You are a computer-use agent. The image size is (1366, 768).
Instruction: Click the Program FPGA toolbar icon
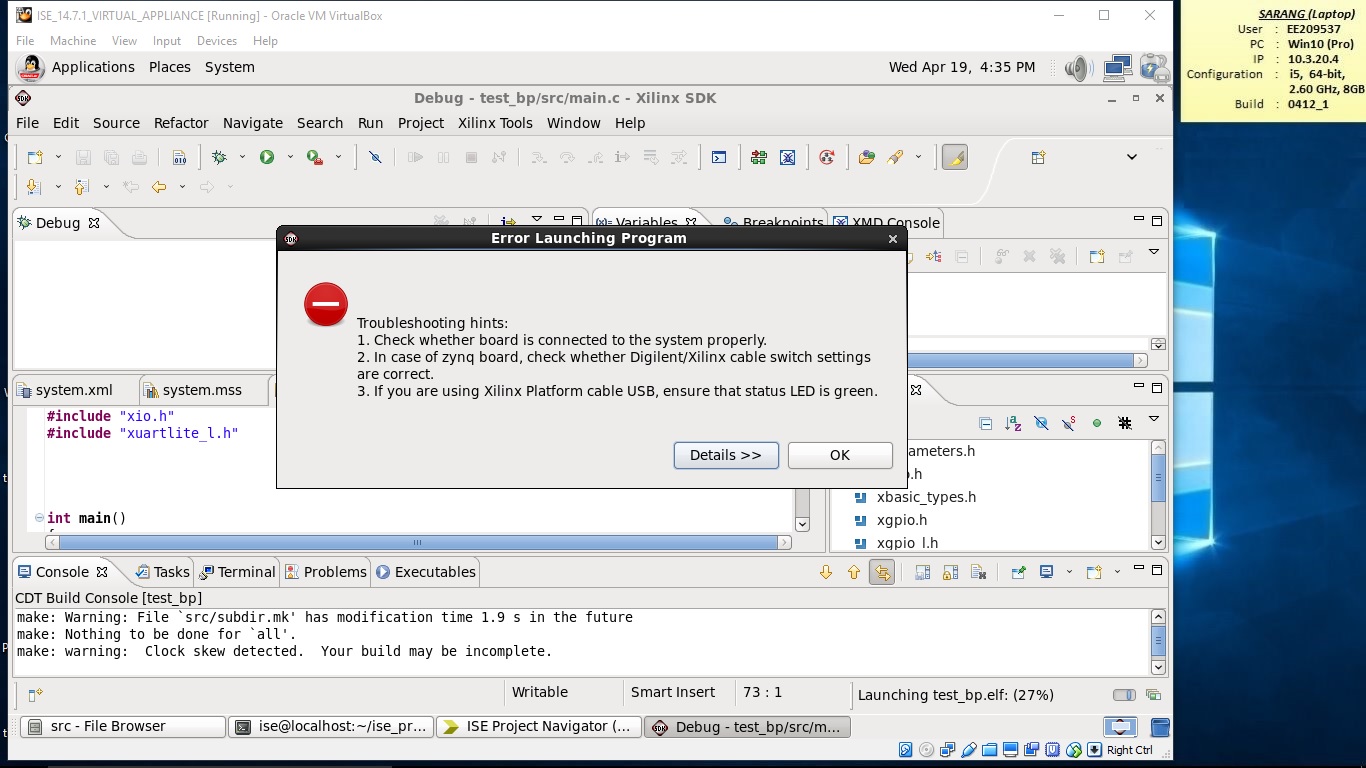point(757,158)
